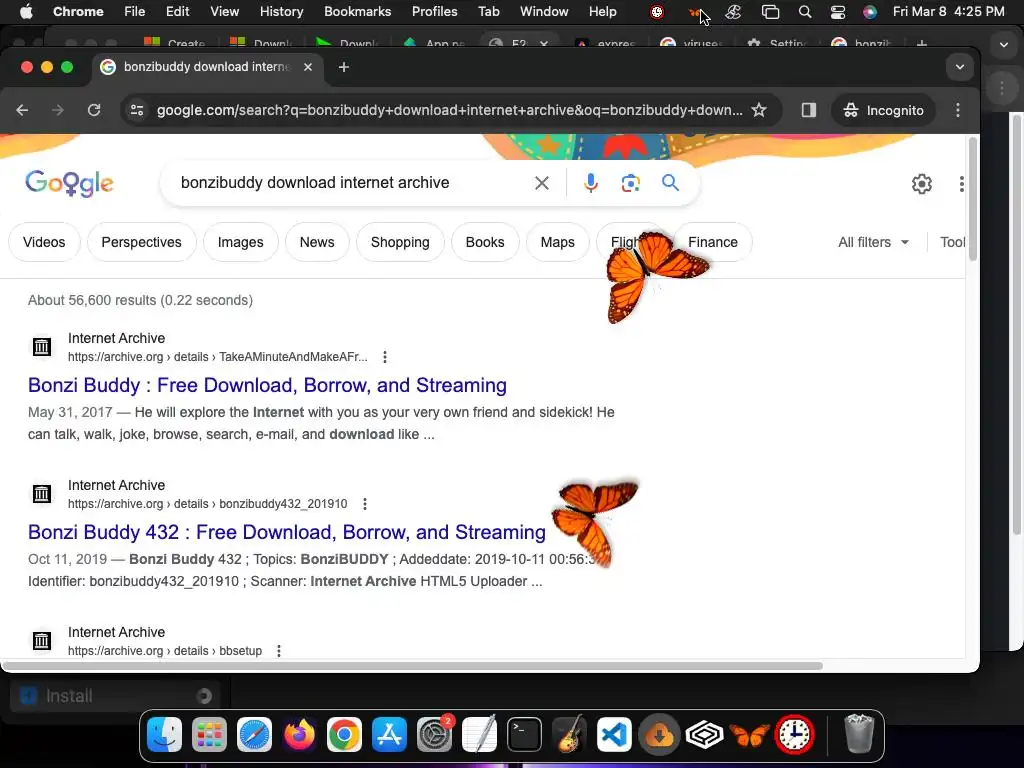Open the Trash in the Dock
This screenshot has width=1024, height=768.
[859, 734]
